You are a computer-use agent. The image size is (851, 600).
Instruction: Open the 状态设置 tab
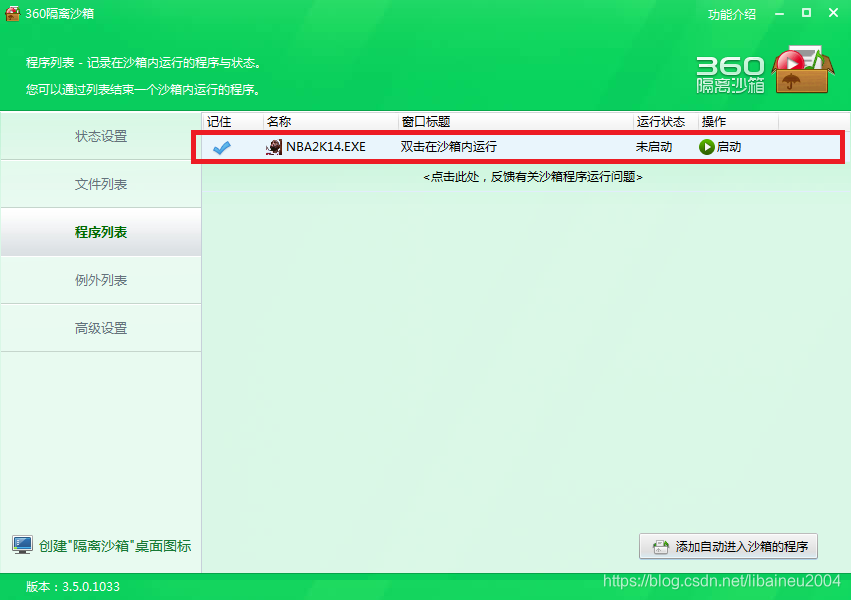[101, 136]
